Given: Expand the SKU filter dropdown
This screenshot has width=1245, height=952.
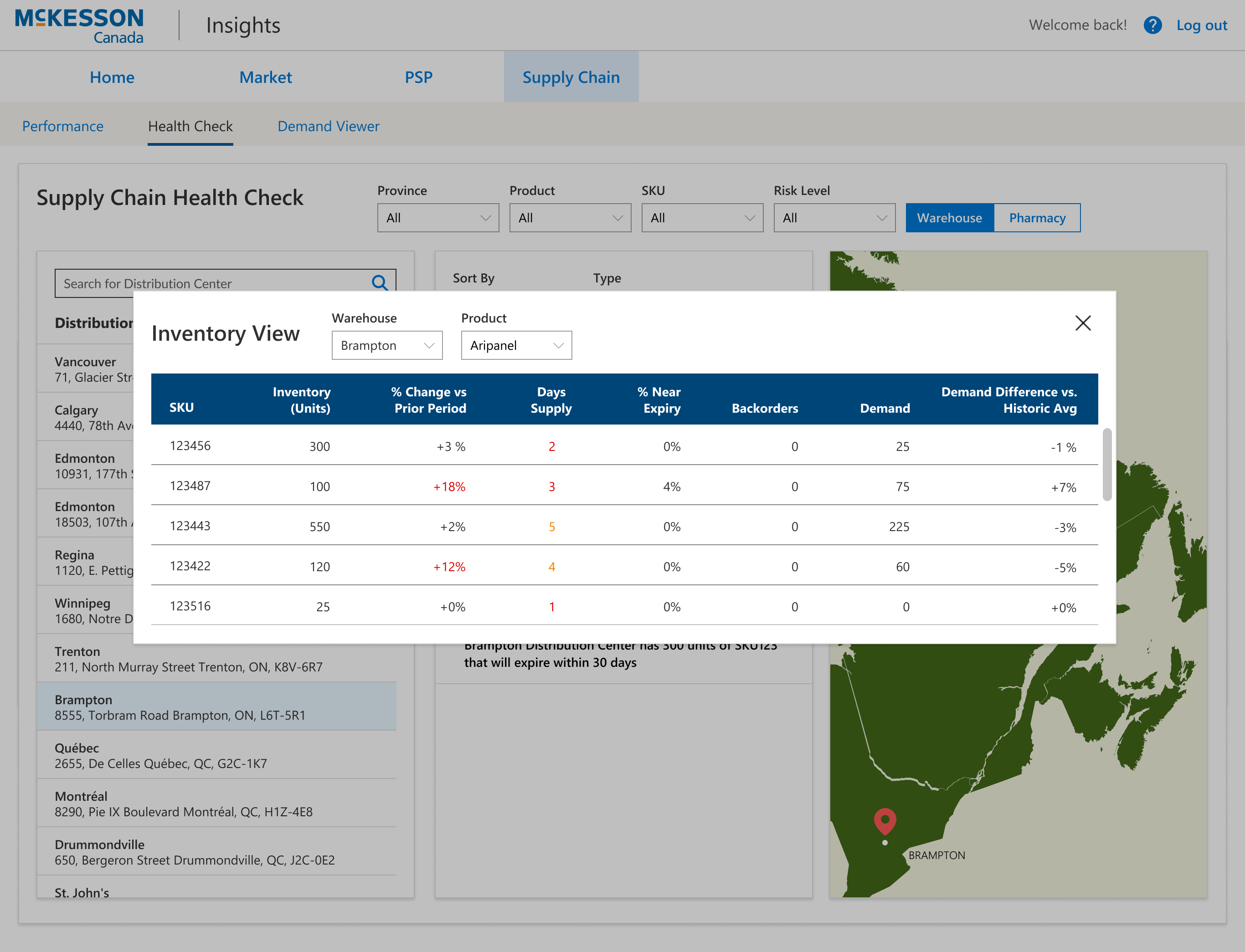Looking at the screenshot, I should pyautogui.click(x=702, y=218).
